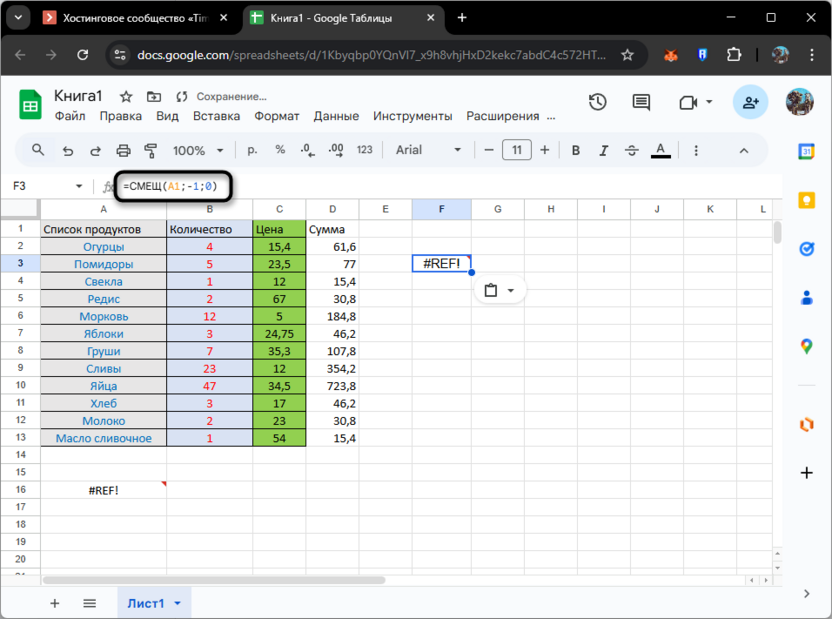Expand the name box F3 dropdown

(79, 186)
